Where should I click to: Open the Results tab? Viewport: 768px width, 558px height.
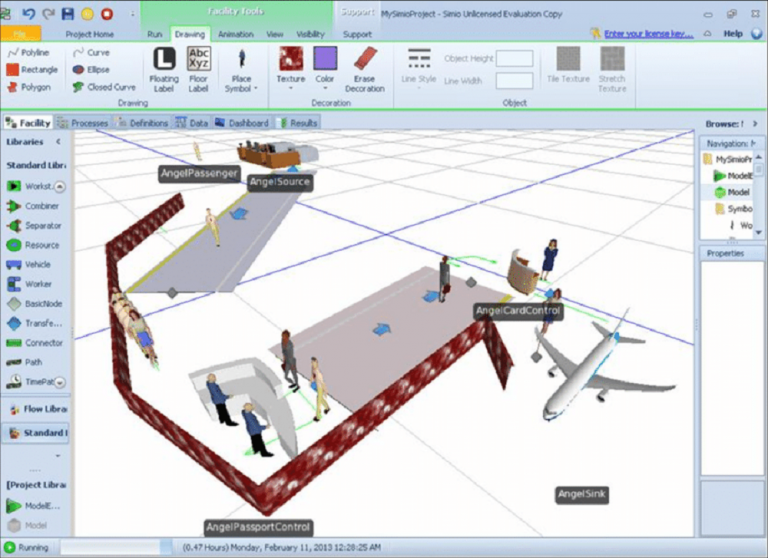[298, 123]
